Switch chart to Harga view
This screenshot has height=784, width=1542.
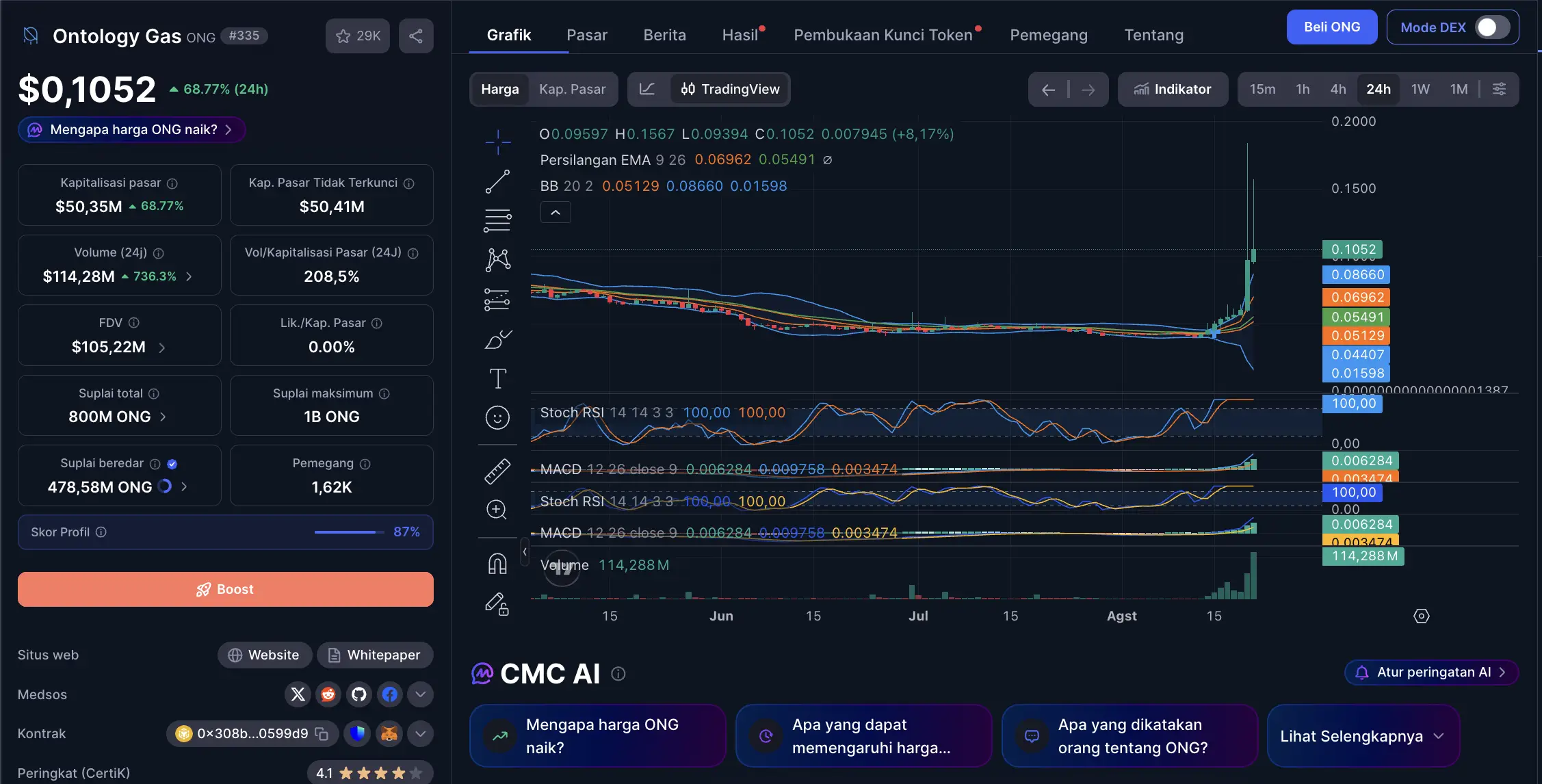click(500, 89)
